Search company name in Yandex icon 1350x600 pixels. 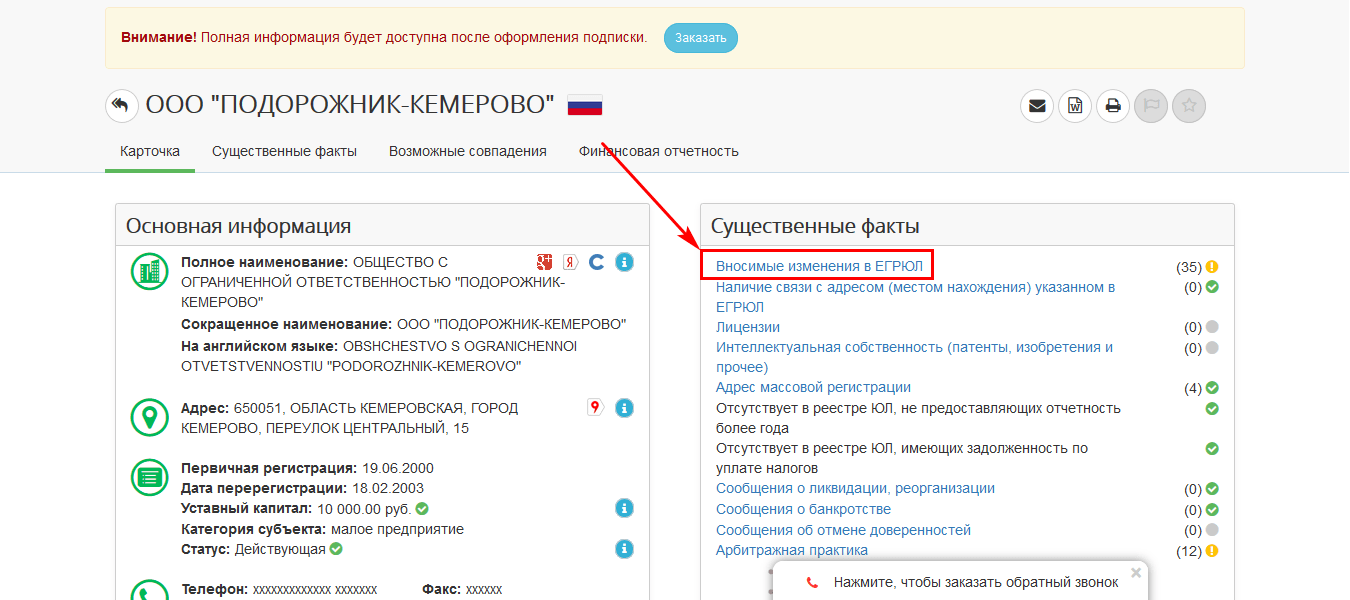click(570, 262)
